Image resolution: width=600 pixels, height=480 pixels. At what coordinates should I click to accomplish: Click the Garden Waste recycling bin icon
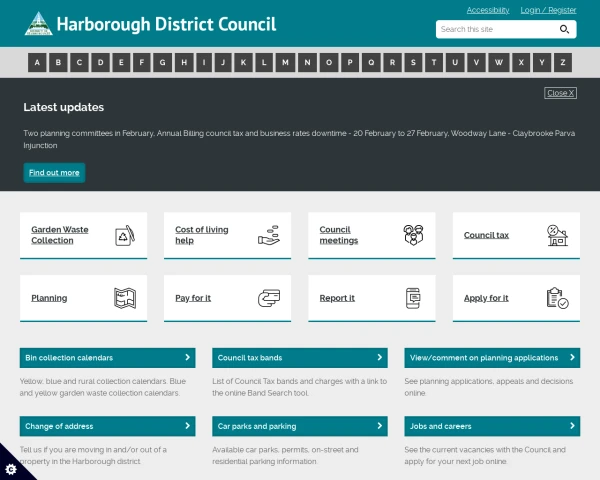(x=125, y=235)
